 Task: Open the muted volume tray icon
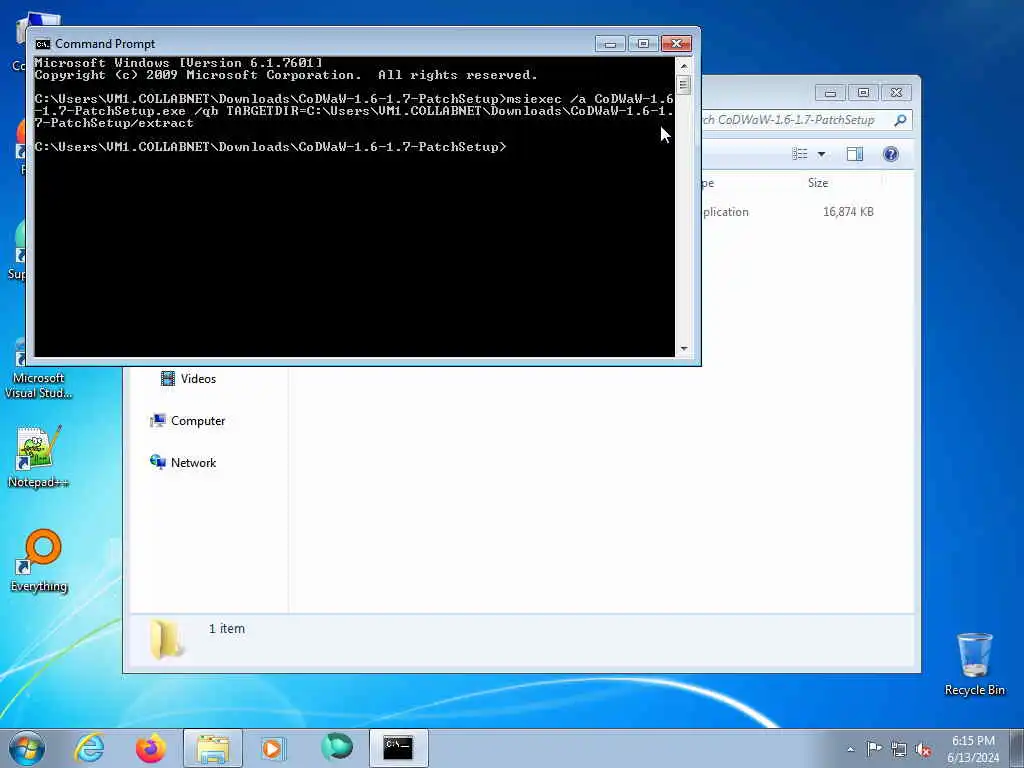pos(923,749)
